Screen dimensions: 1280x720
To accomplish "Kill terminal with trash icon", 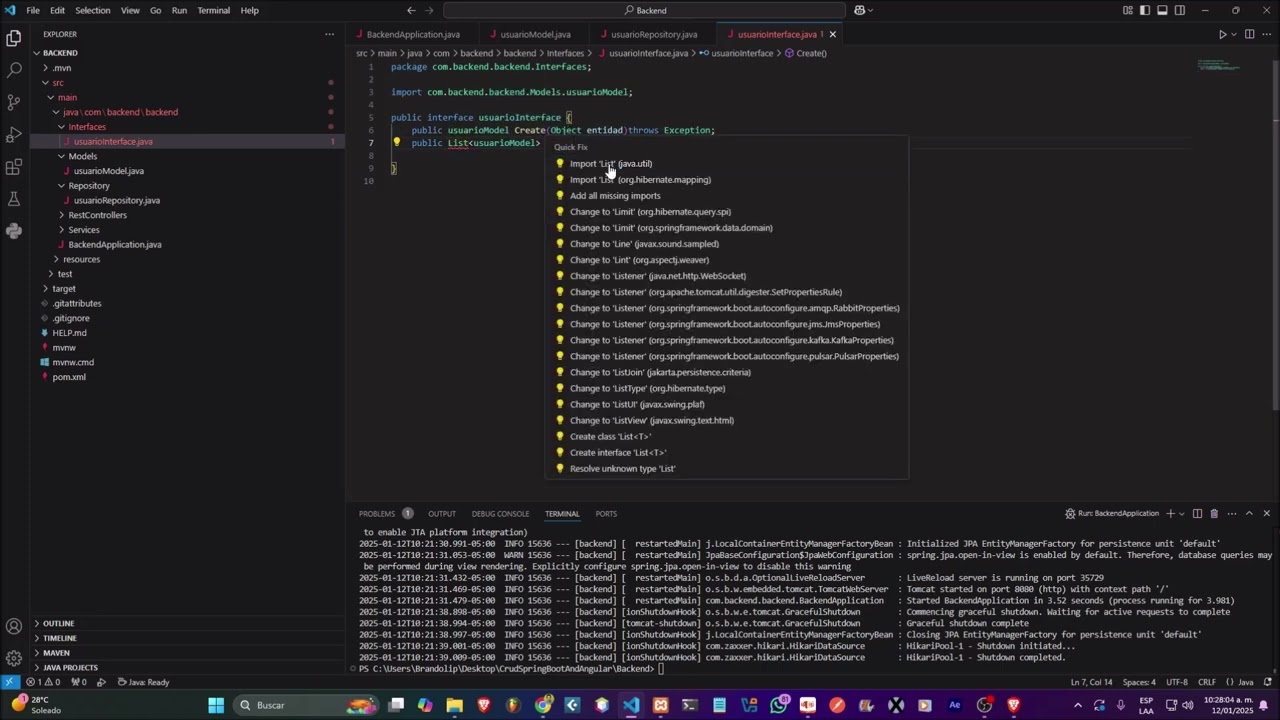I will pyautogui.click(x=1214, y=513).
